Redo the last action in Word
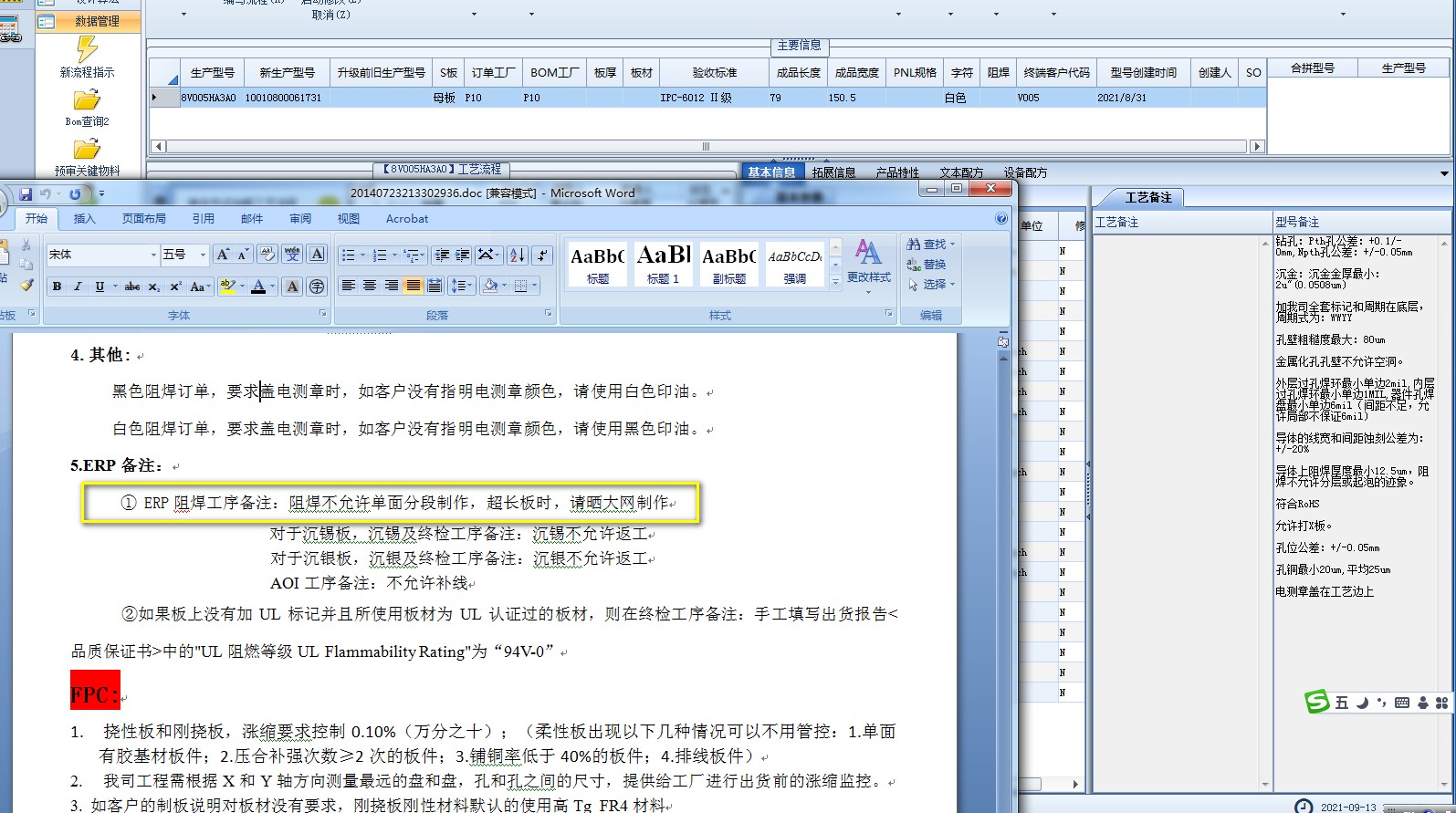Screen dimensions: 1456x813 coord(75,193)
